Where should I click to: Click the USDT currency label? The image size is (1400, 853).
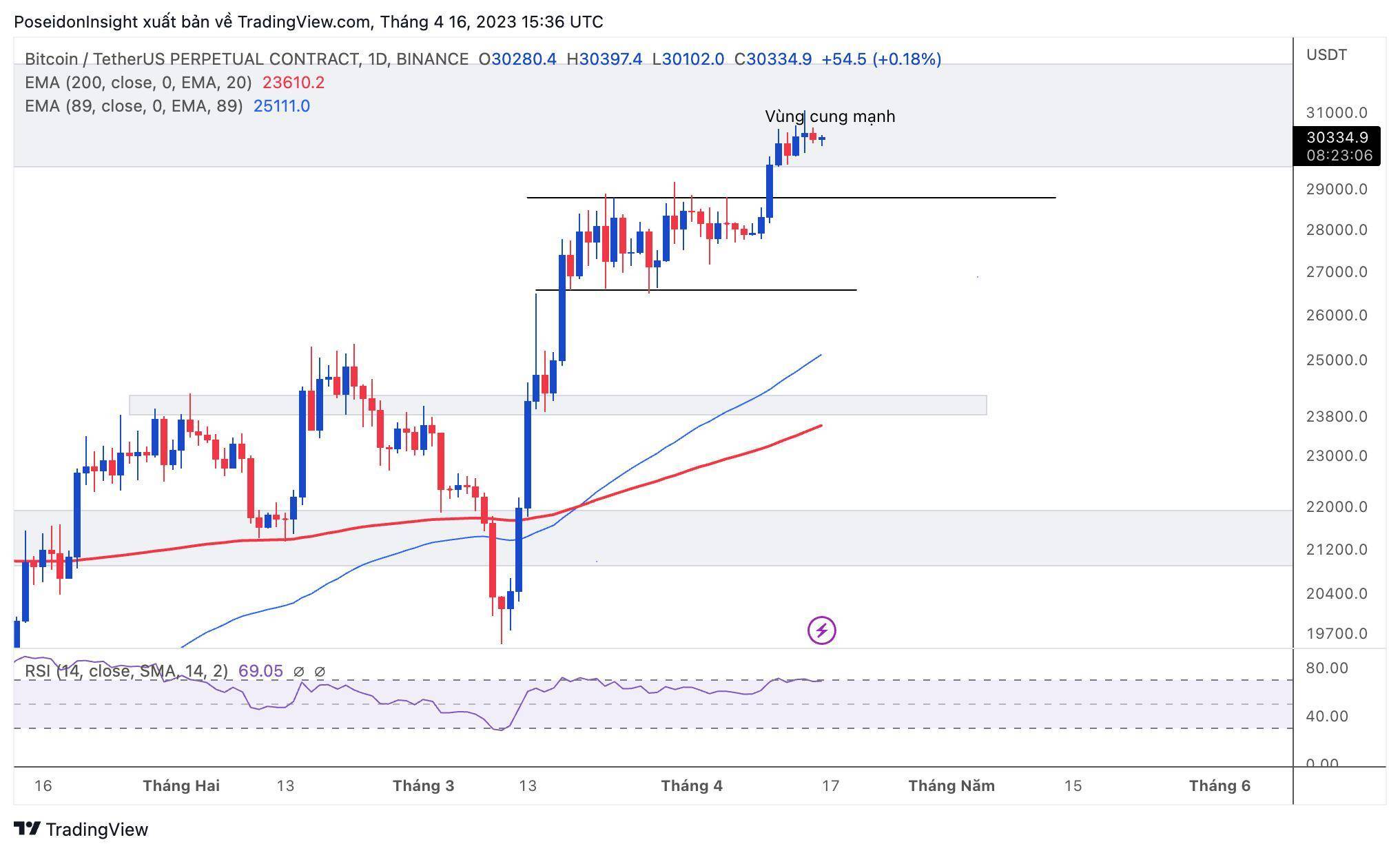click(1327, 55)
